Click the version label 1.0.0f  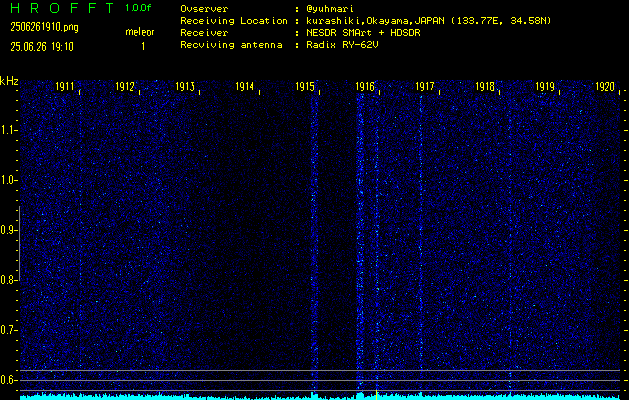point(138,8)
